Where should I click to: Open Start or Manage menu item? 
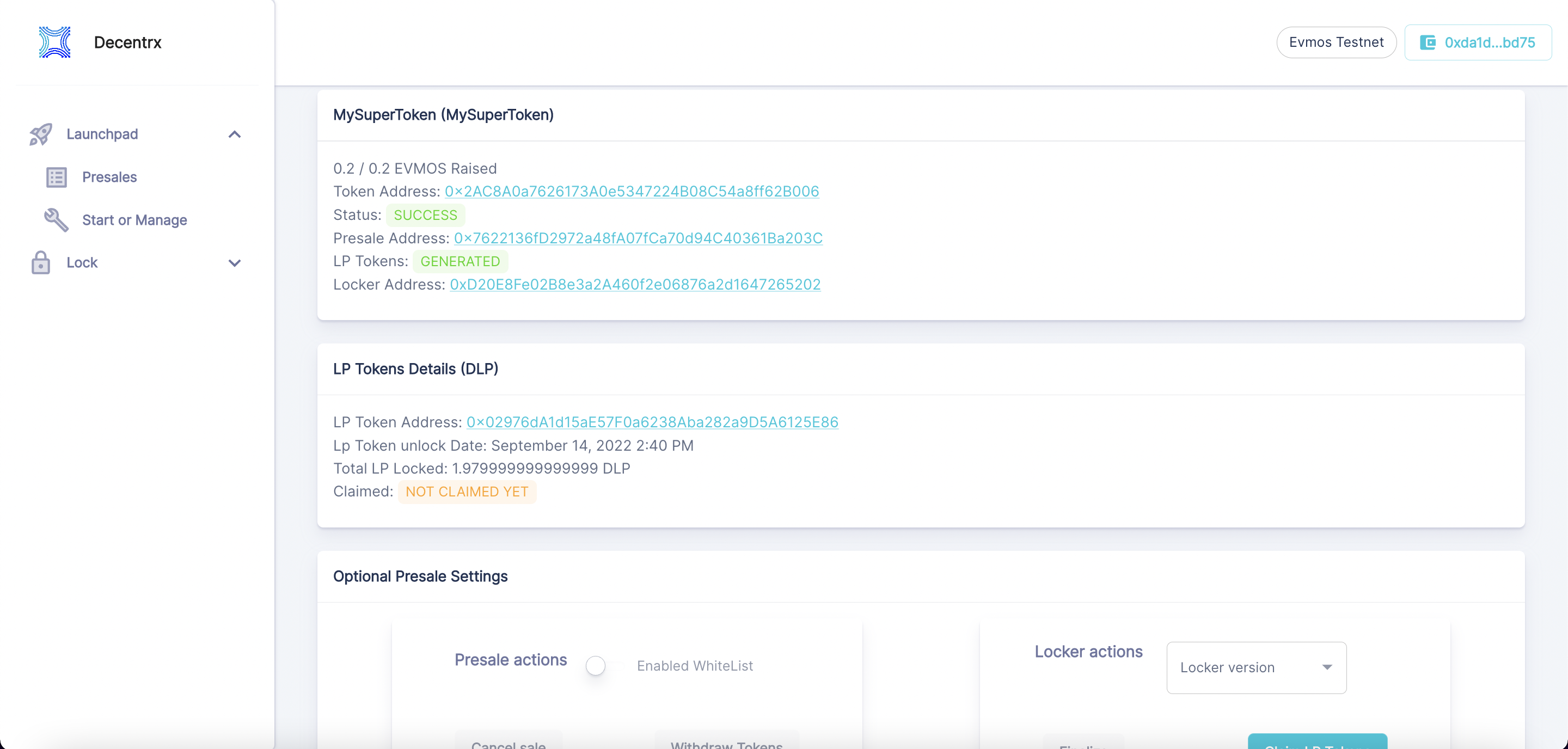coord(134,220)
